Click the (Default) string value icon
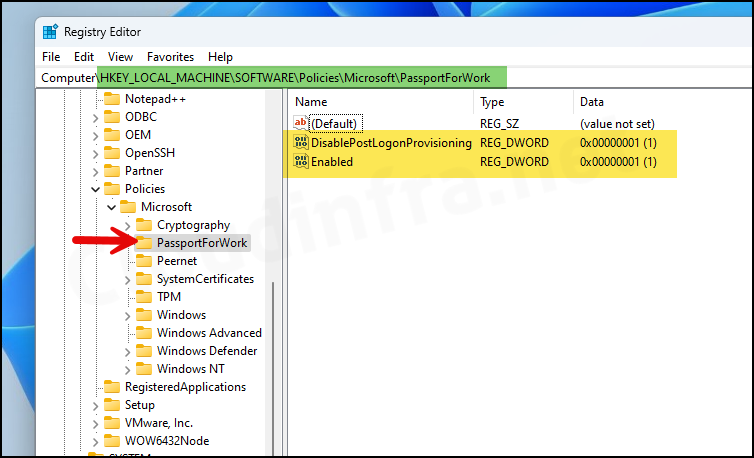Screen dimensions: 754x458 (301, 124)
